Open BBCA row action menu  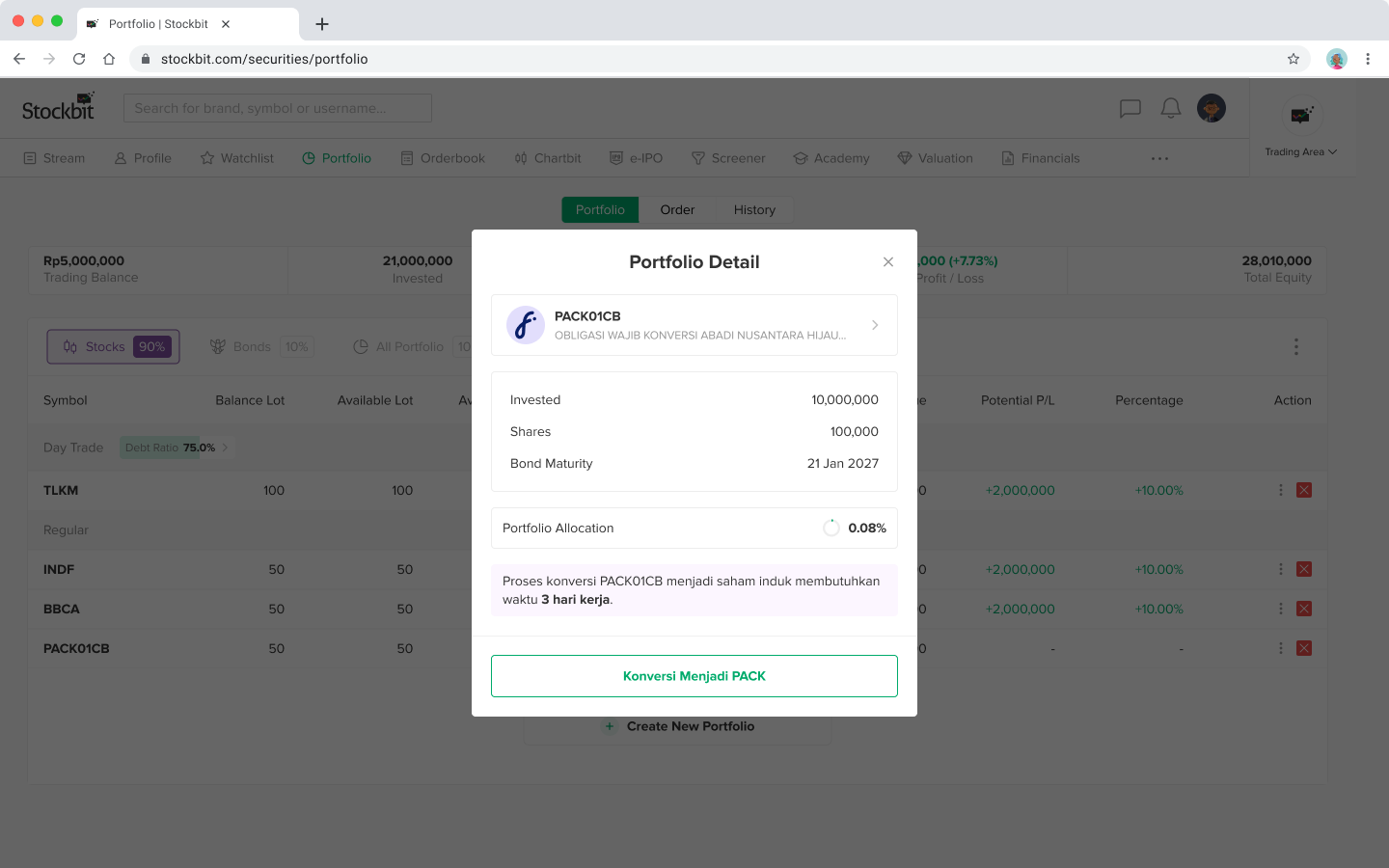click(1281, 609)
